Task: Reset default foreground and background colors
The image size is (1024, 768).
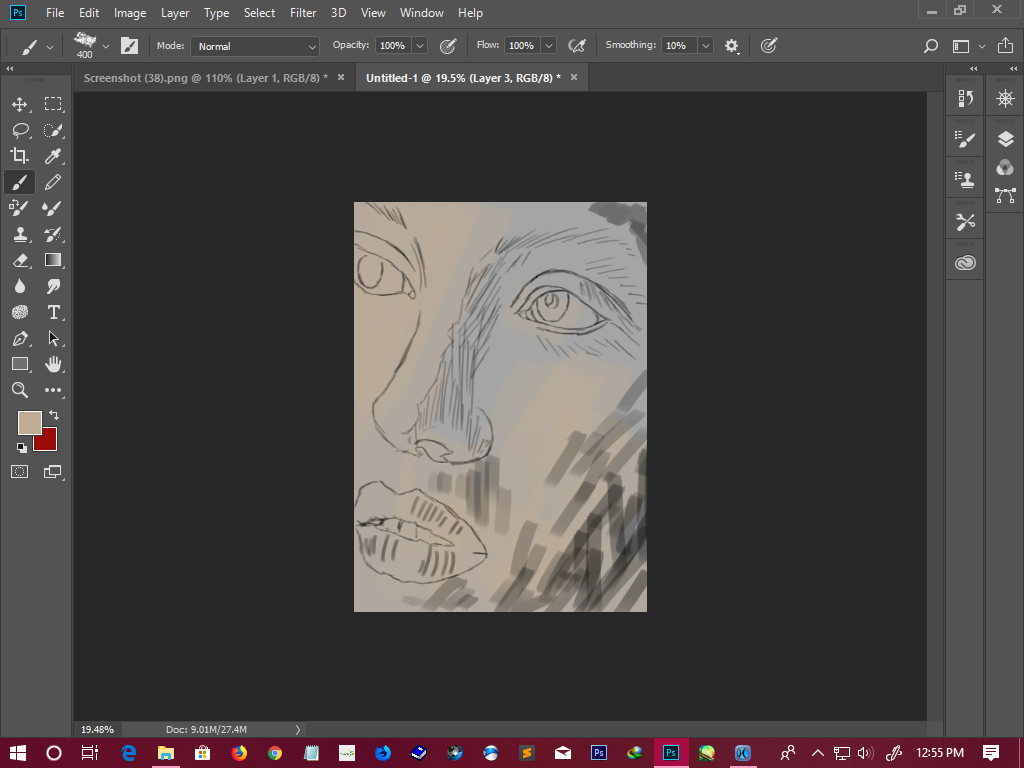Action: 22,447
